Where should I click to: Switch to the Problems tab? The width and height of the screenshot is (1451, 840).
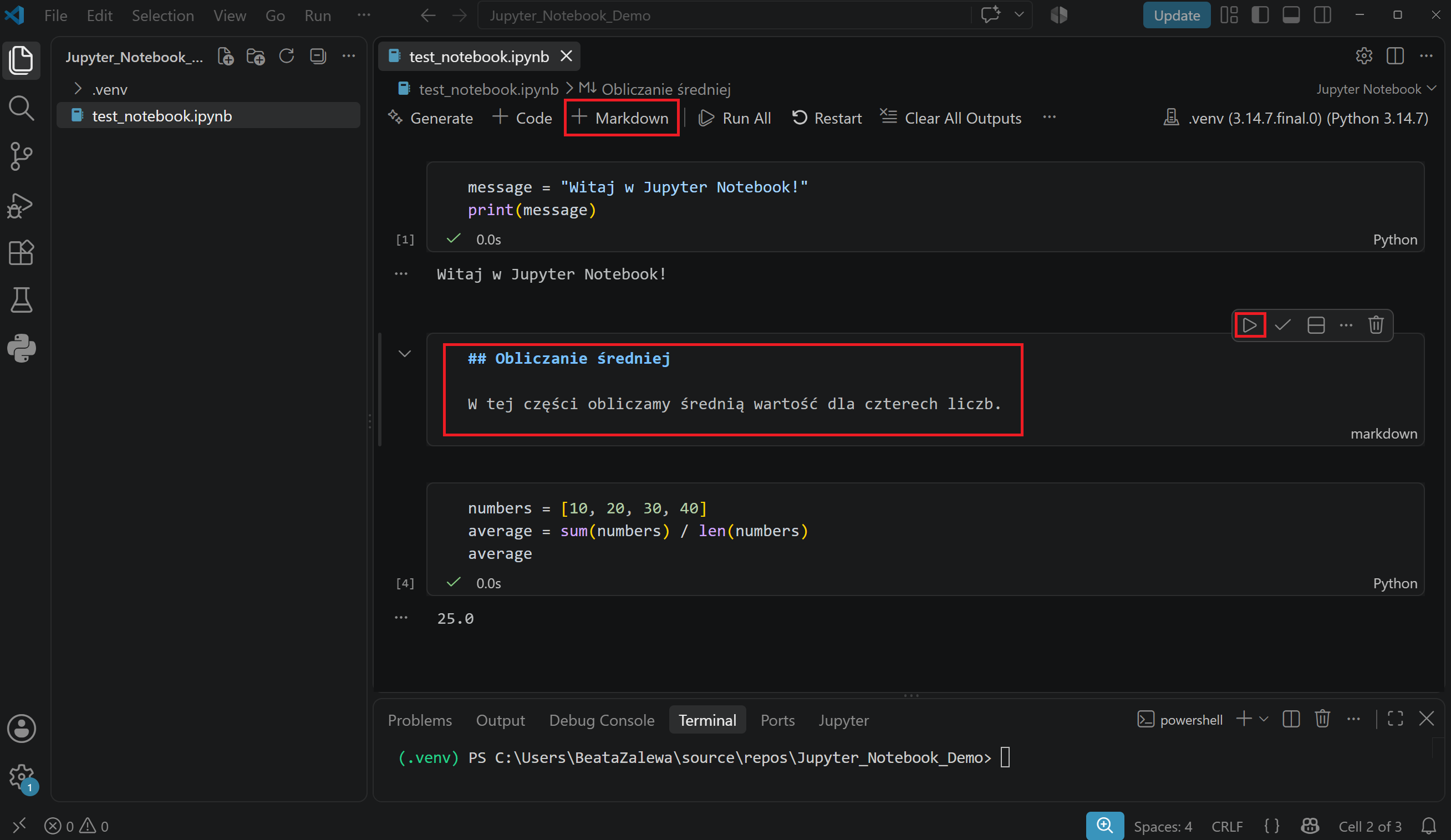[x=420, y=720]
